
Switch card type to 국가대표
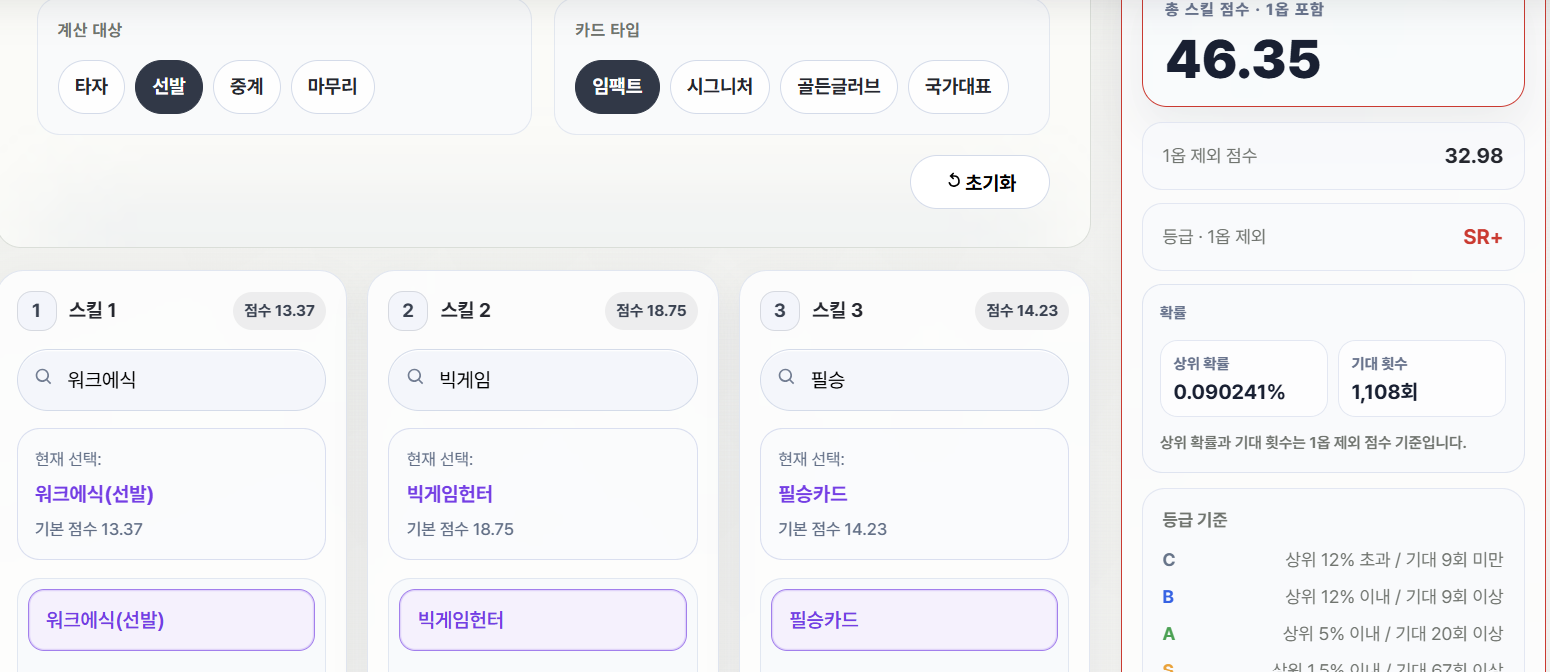point(958,87)
